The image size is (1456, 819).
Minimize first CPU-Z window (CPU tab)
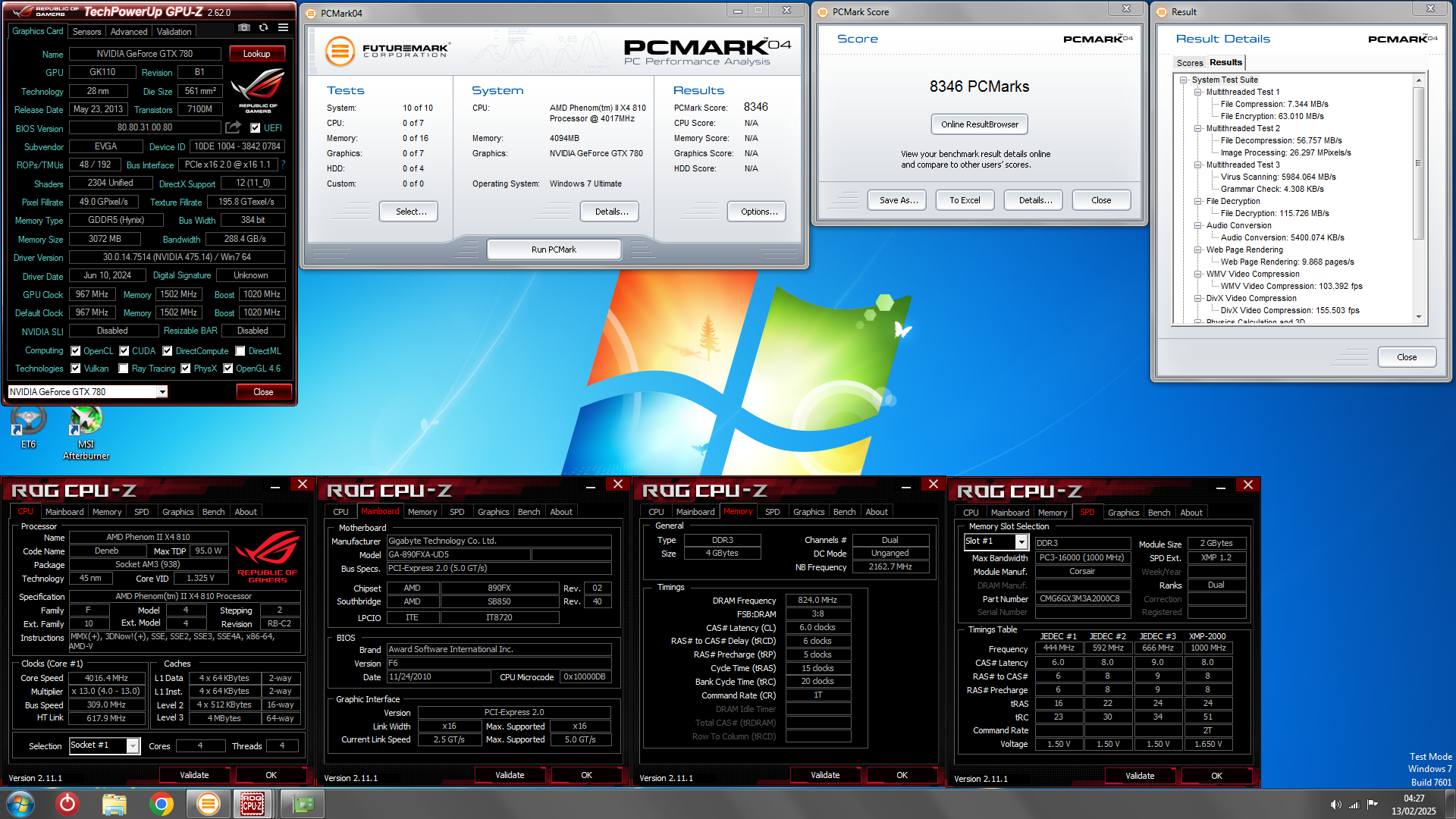tap(275, 485)
